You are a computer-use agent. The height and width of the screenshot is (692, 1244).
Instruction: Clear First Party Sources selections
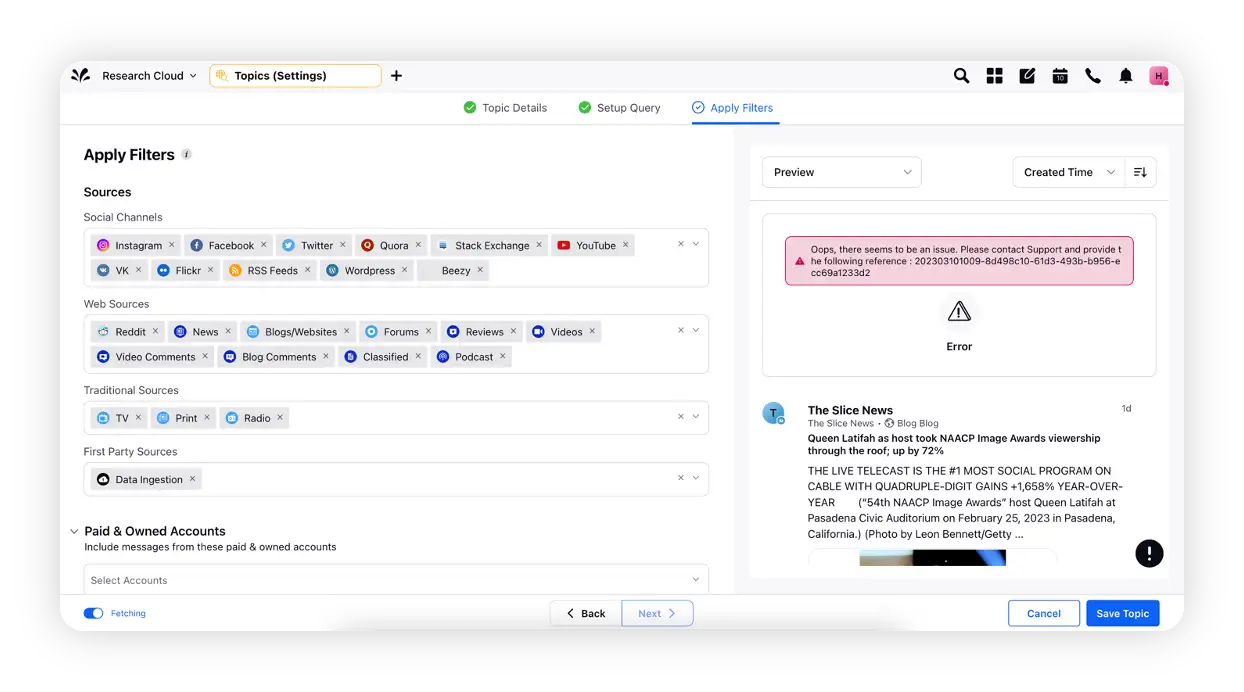point(681,478)
